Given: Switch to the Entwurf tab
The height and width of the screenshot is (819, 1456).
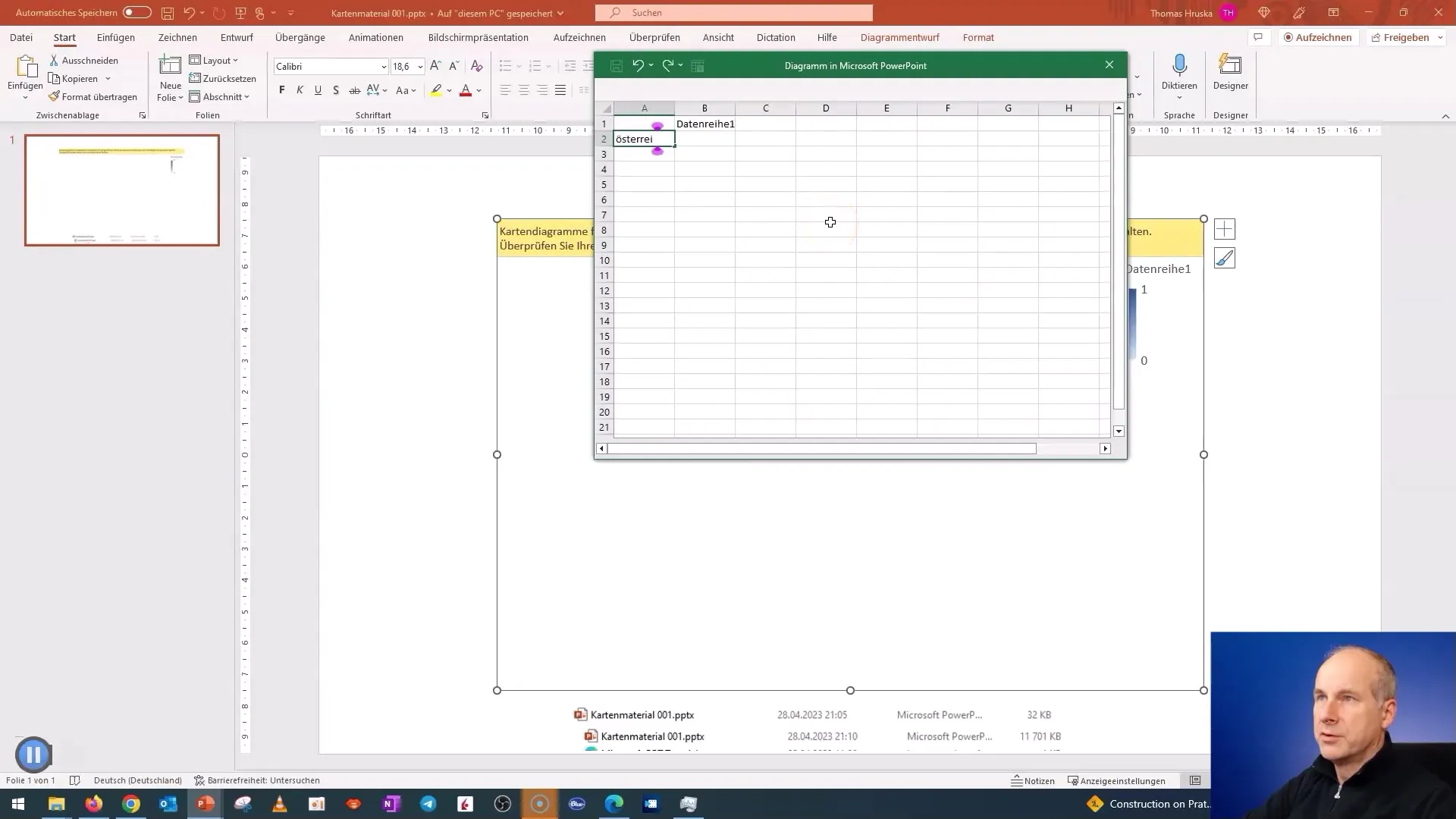Looking at the screenshot, I should click(237, 37).
